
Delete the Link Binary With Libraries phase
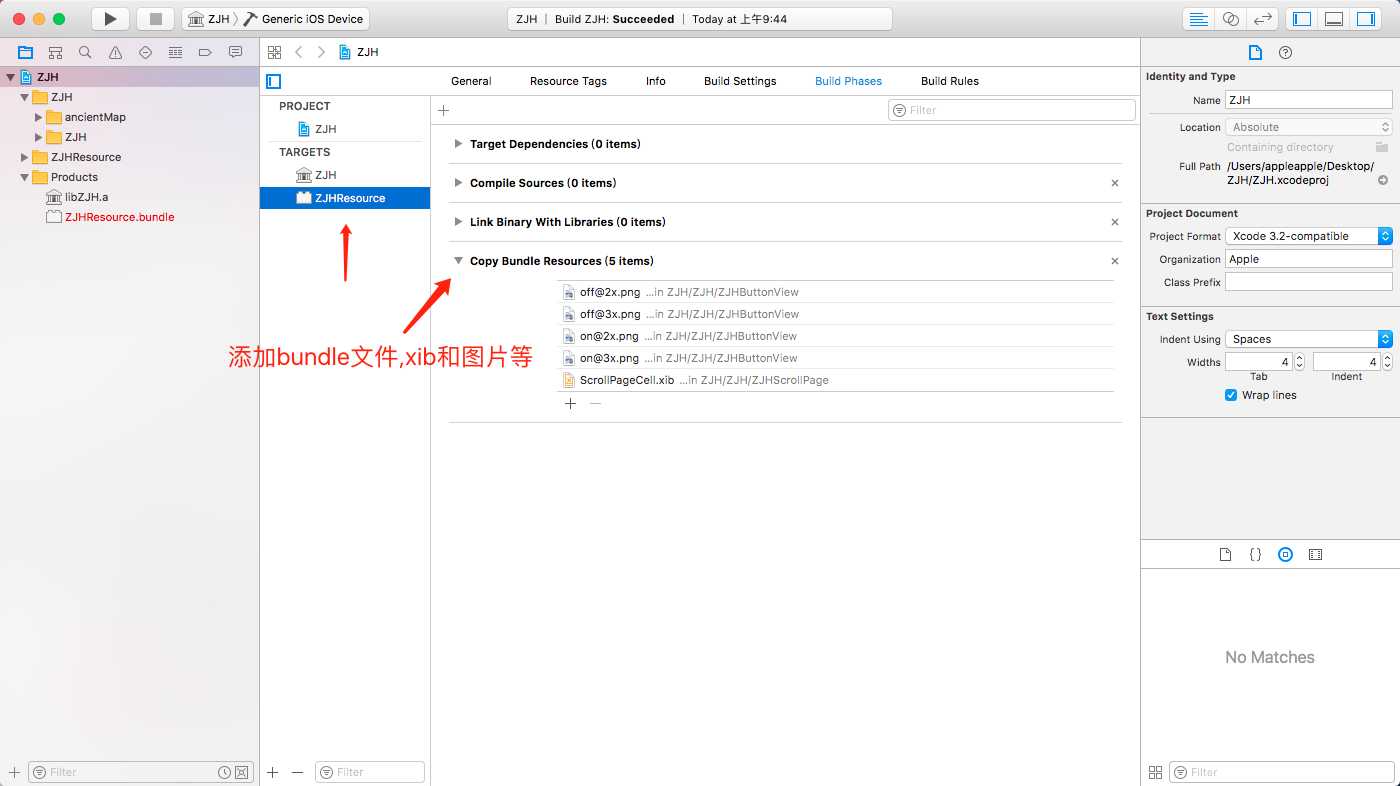(1115, 222)
